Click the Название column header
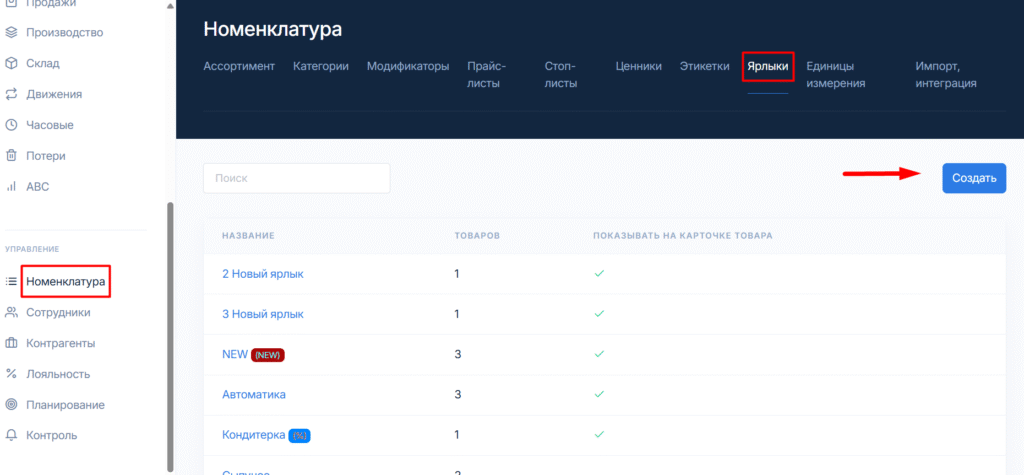This screenshot has height=475, width=1024. (x=248, y=235)
